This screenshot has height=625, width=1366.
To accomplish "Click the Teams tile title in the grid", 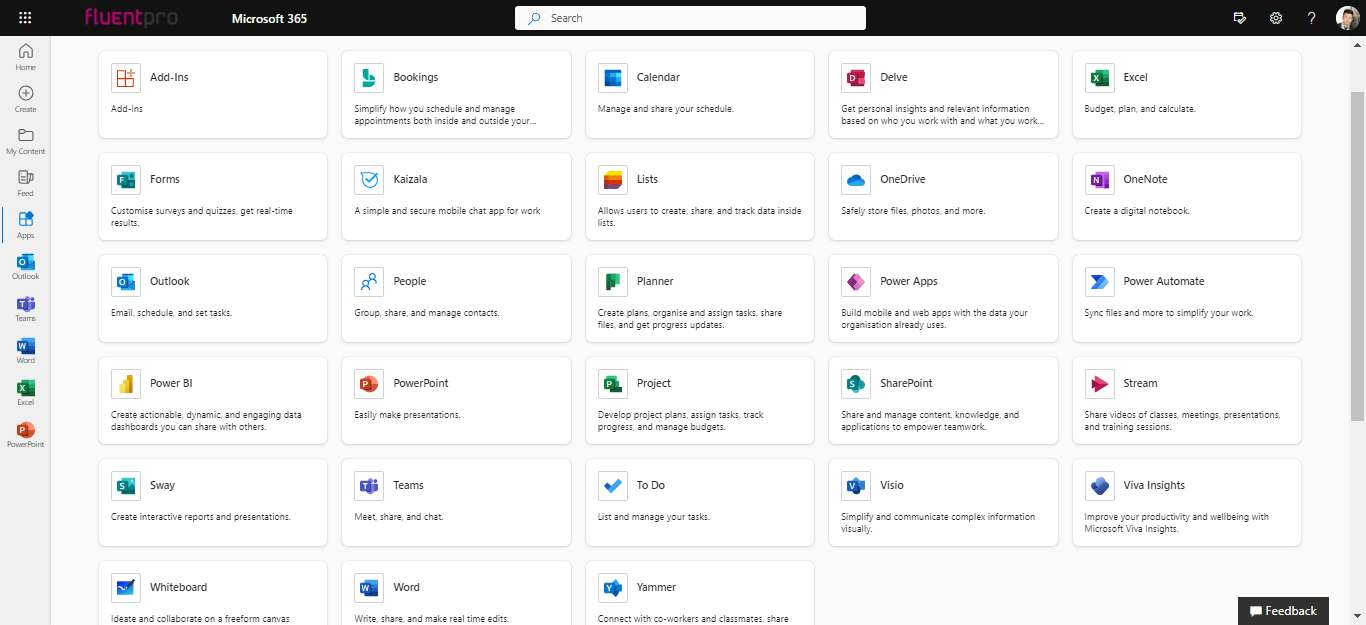I will pyautogui.click(x=408, y=486).
